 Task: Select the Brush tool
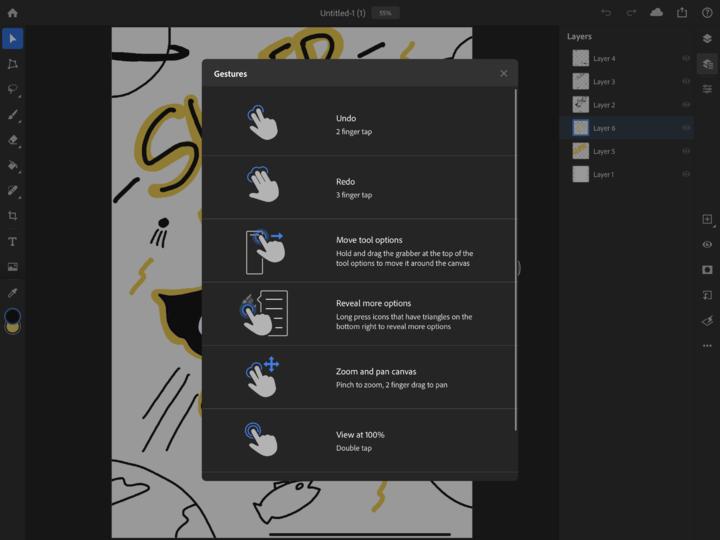(x=13, y=115)
